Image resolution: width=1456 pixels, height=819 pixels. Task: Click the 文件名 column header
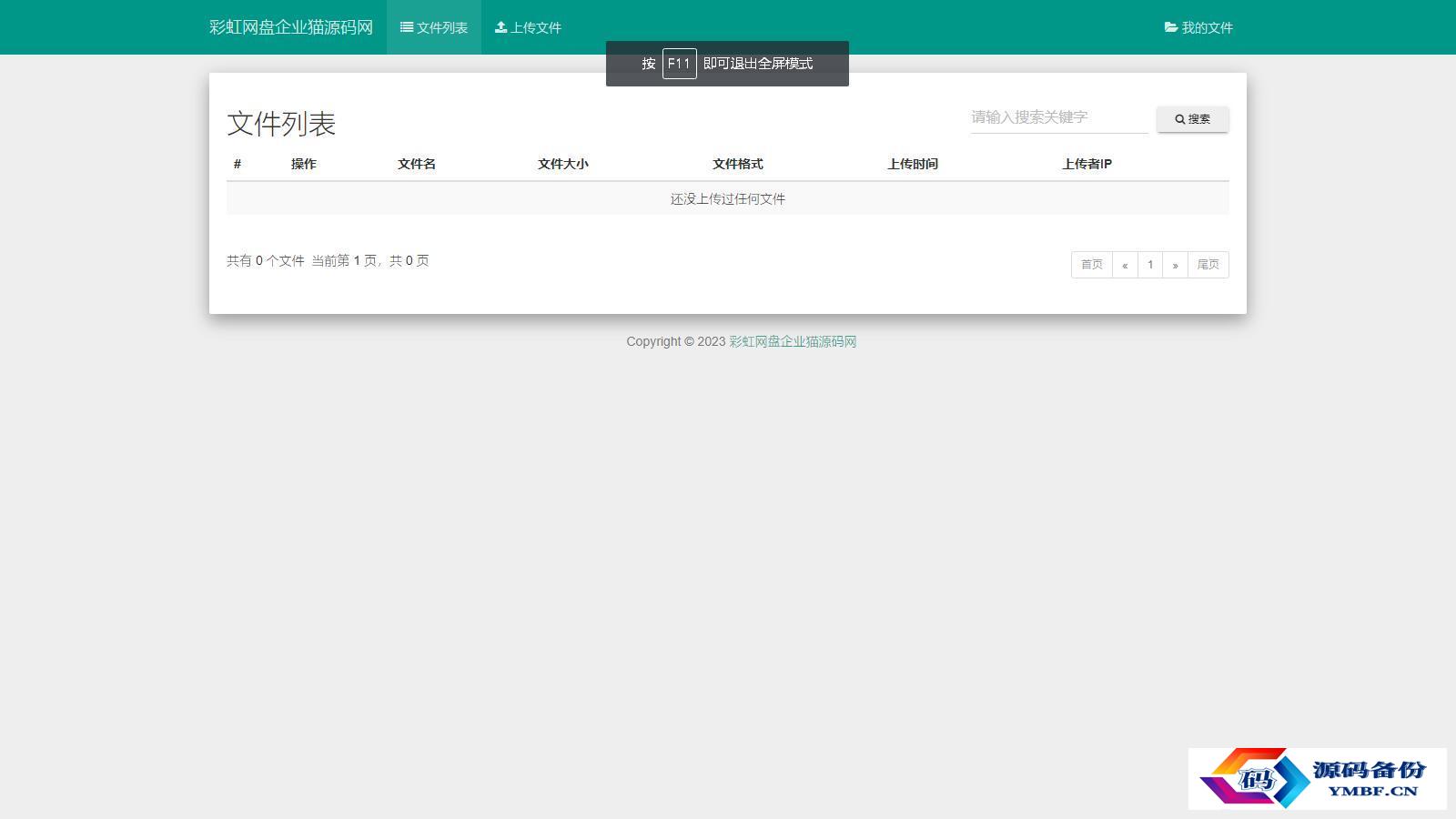pos(417,164)
